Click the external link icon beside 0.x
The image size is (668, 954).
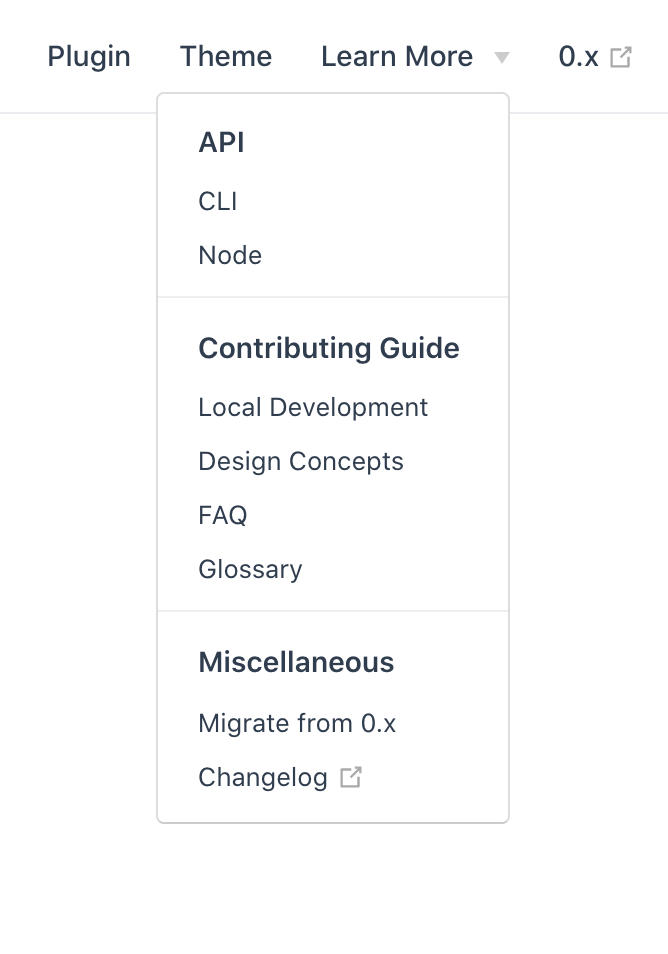621,57
